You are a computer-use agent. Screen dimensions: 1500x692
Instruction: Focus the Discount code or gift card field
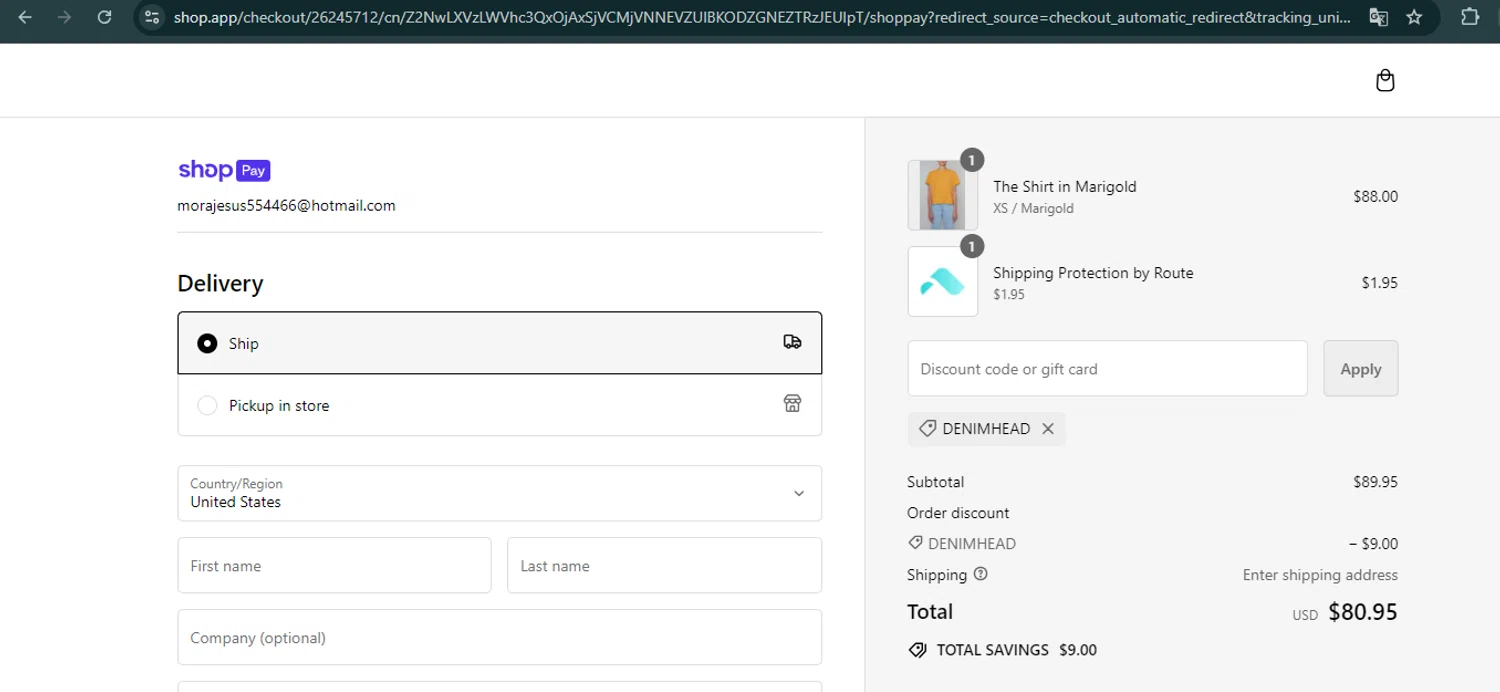pos(1107,368)
